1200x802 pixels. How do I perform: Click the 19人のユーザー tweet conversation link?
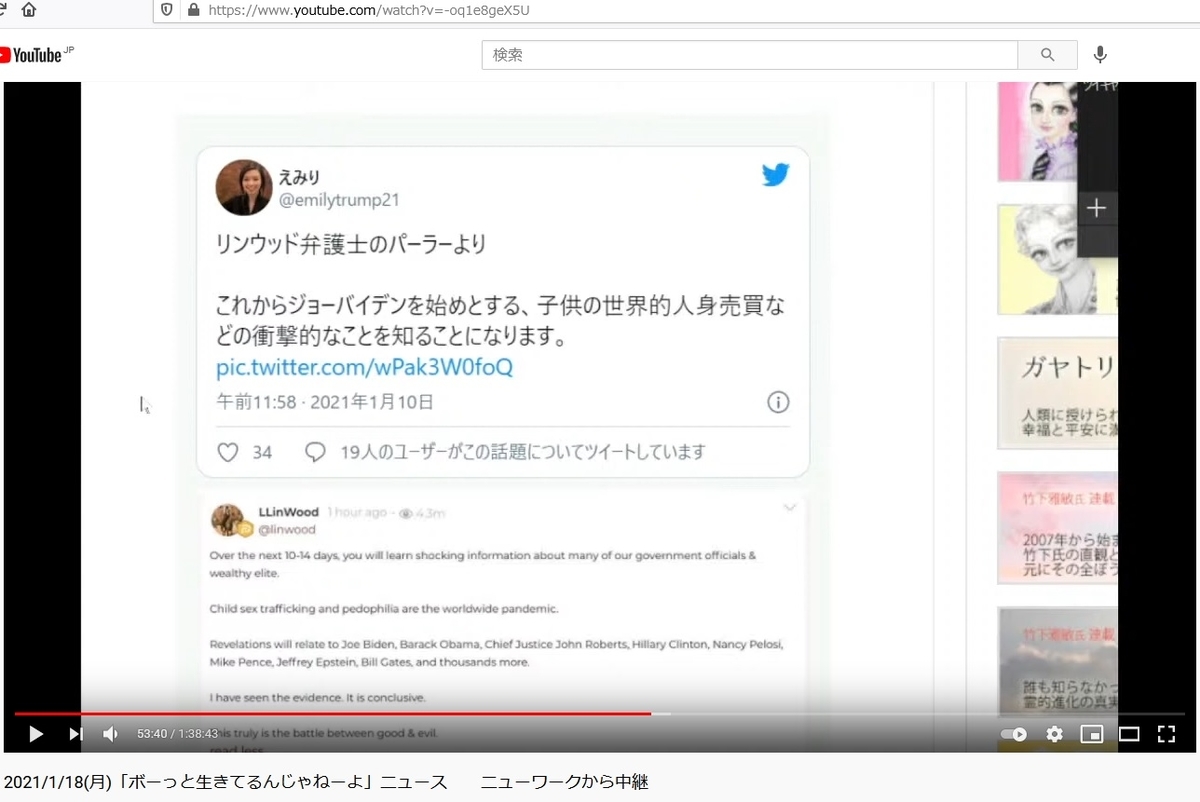click(523, 452)
